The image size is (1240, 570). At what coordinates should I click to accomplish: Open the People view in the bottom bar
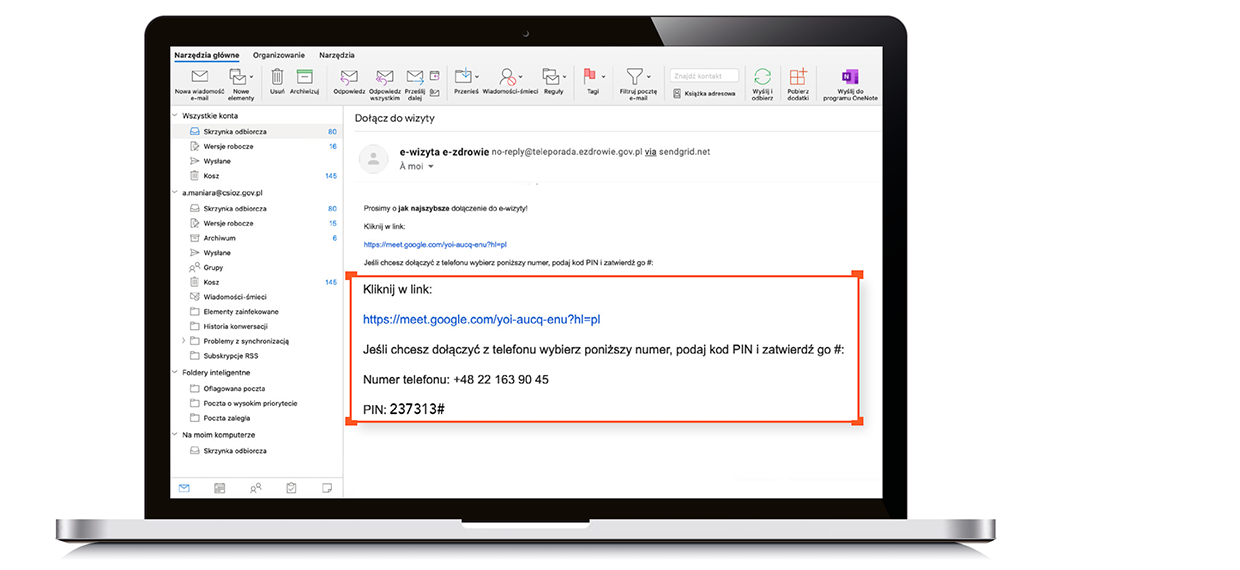coord(255,488)
